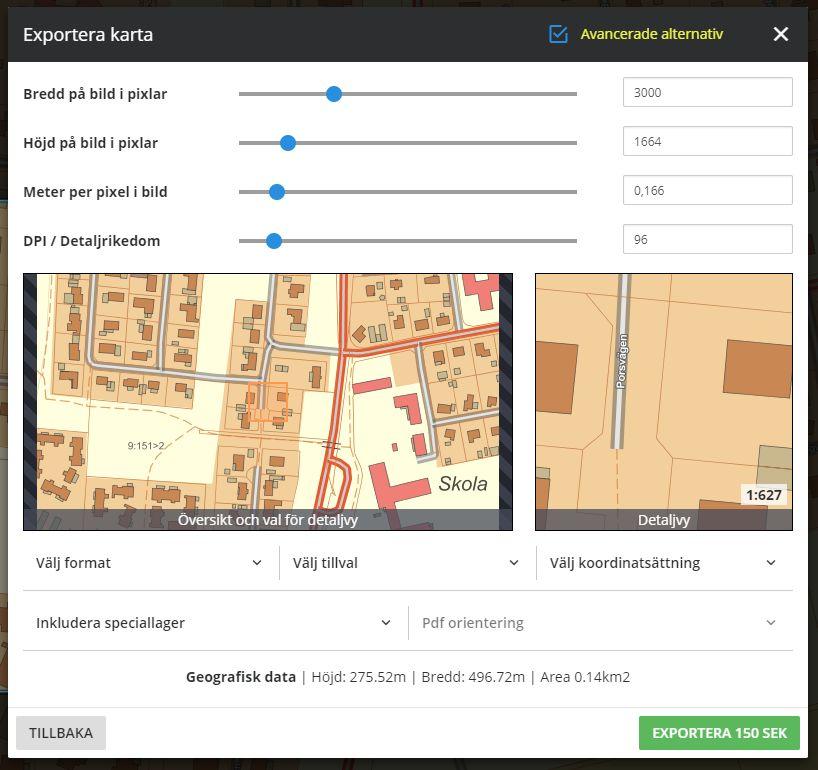The image size is (818, 770).
Task: Click the Avancerade alternativ label
Action: tap(652, 34)
